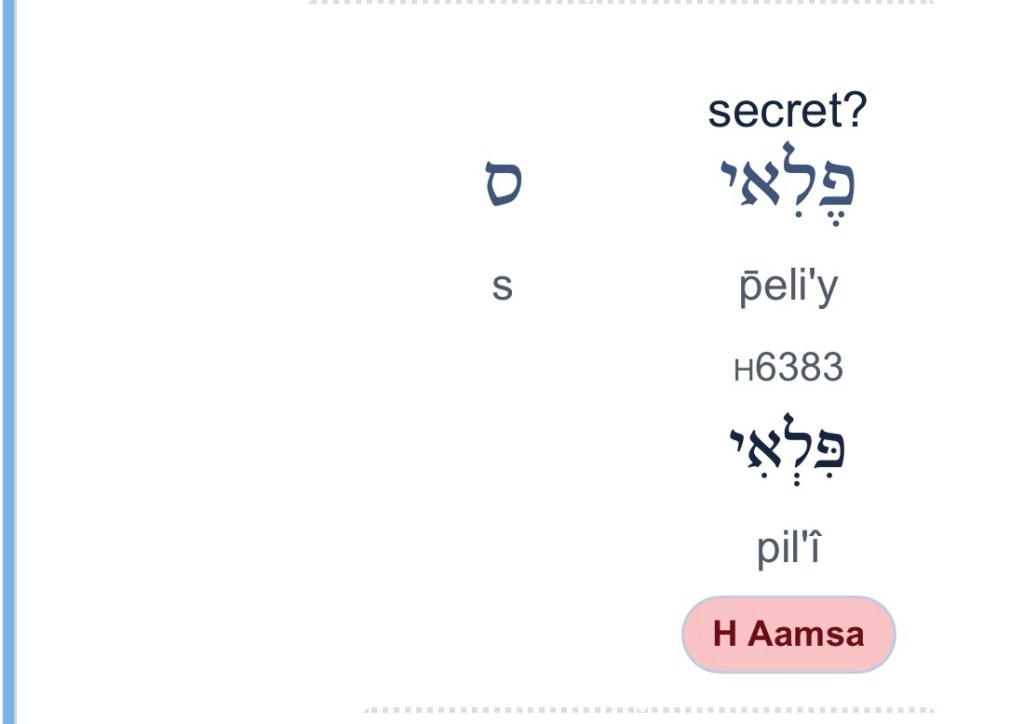The image size is (1024, 724).
Task: Select the blue Hebrew word above pēli'y
Action: pyautogui.click(x=787, y=187)
